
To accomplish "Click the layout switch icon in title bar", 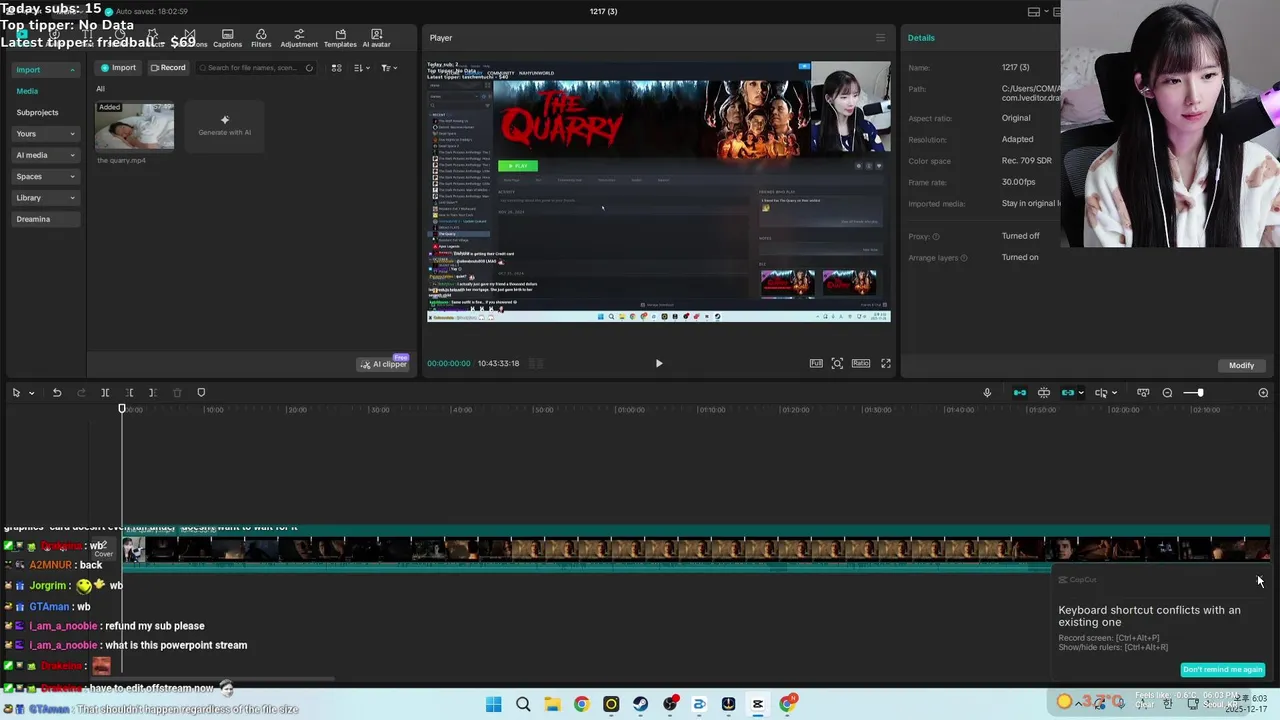I will click(x=1034, y=12).
